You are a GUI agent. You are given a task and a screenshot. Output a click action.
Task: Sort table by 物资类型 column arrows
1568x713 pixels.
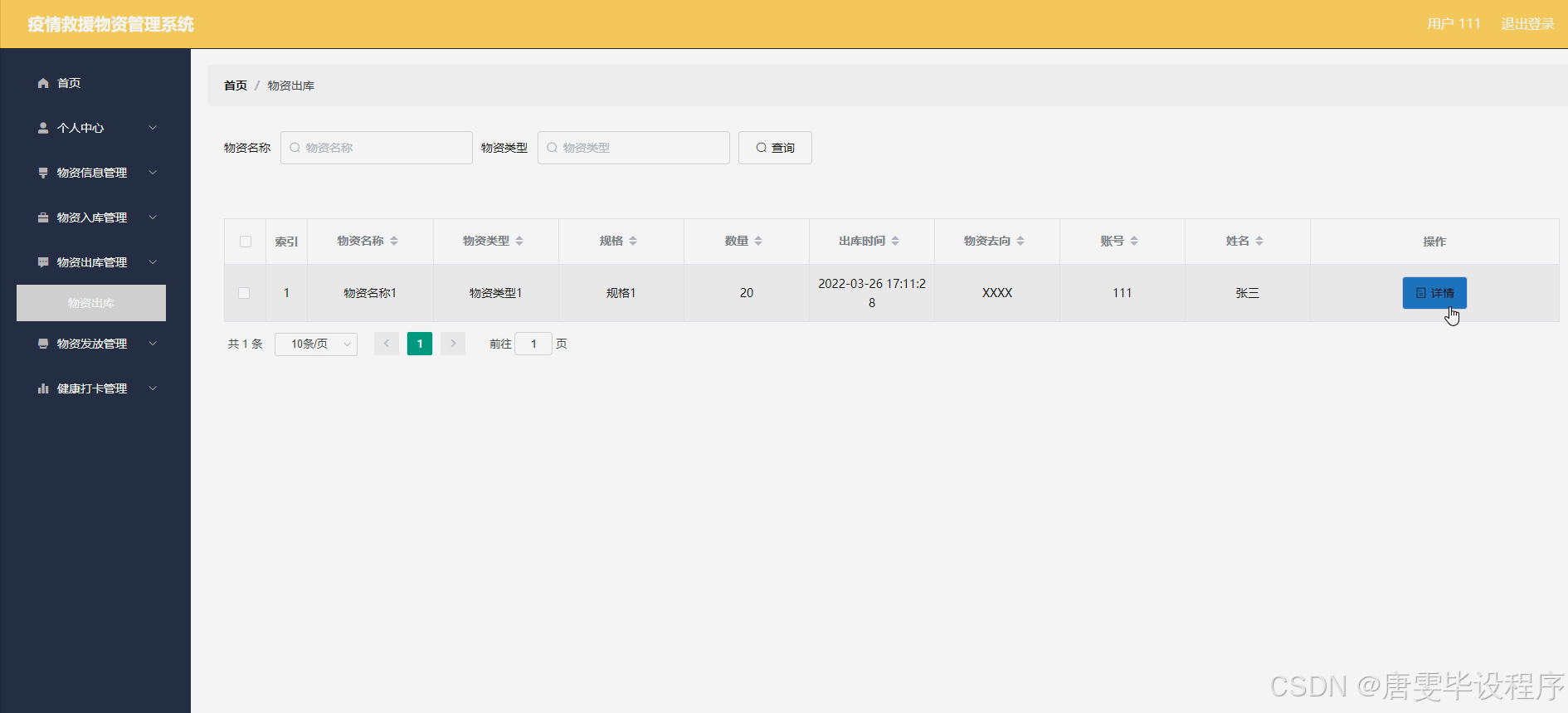[519, 241]
